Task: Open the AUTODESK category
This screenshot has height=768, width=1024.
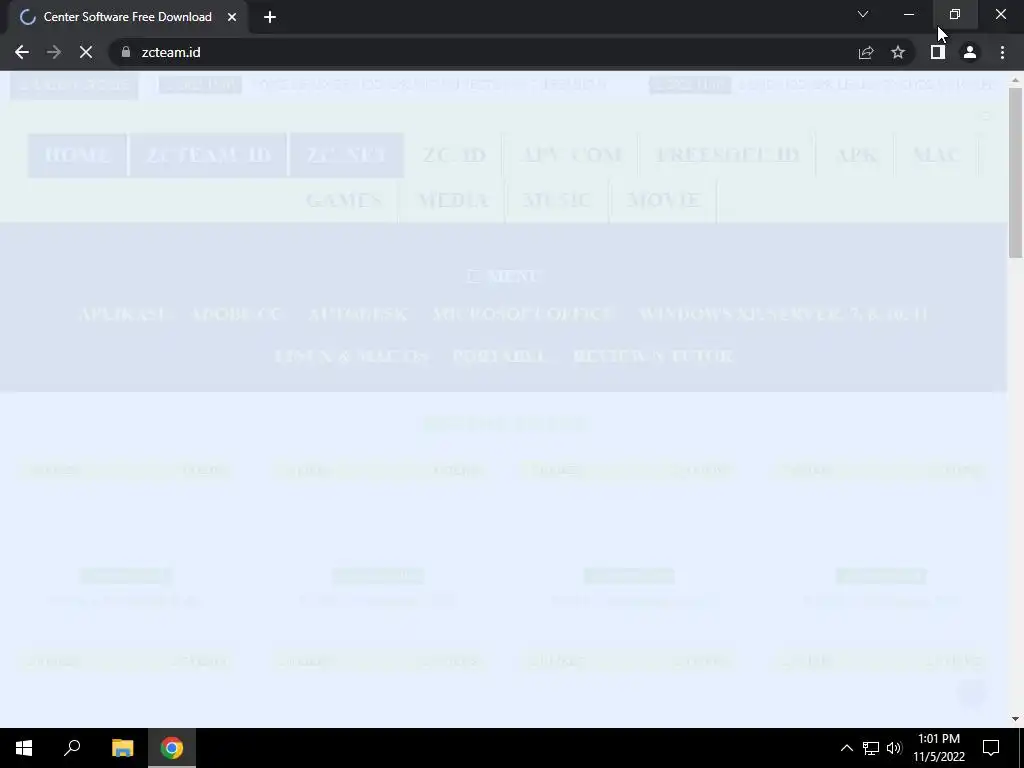Action: coord(359,314)
